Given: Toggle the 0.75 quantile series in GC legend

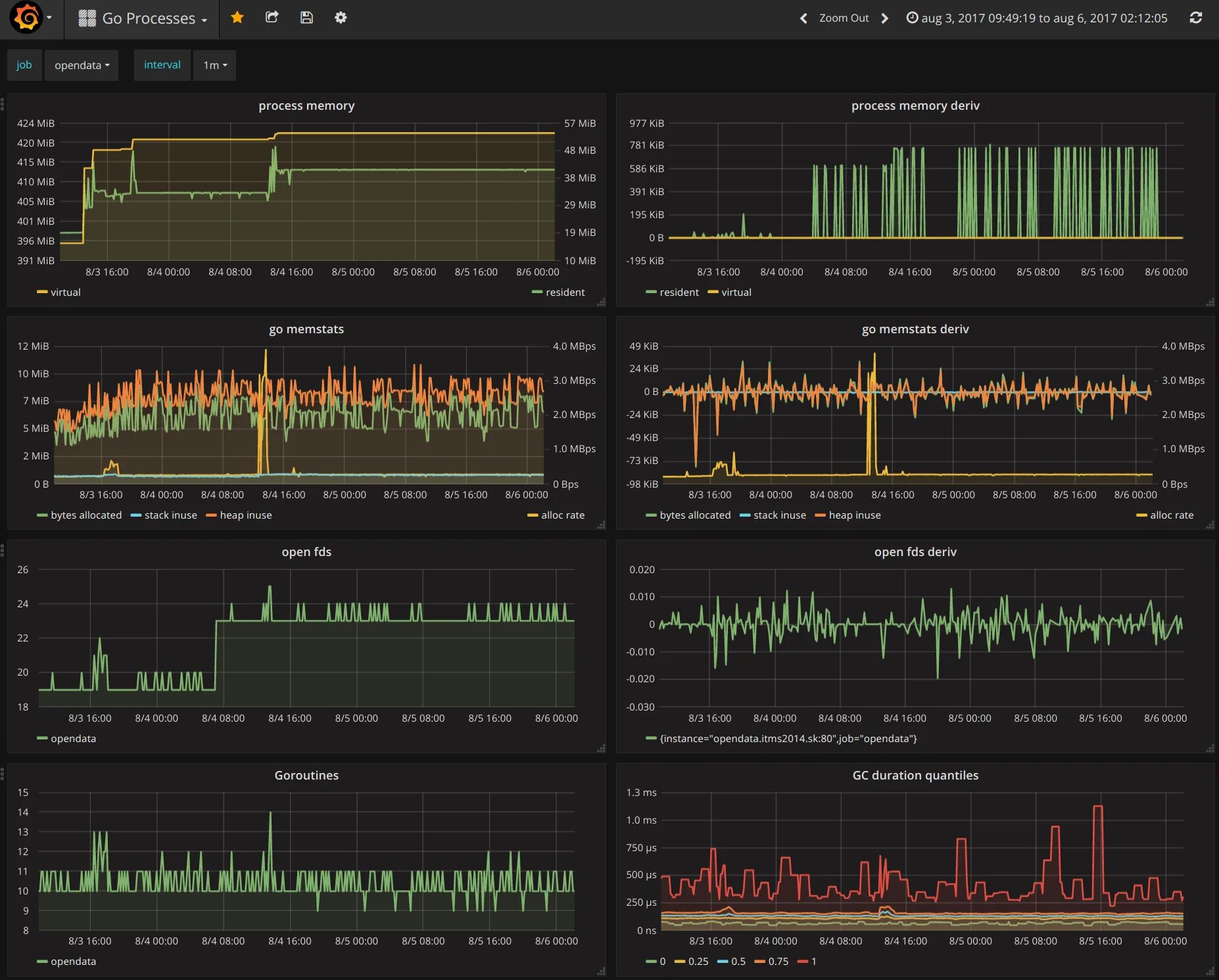Looking at the screenshot, I should (772, 961).
